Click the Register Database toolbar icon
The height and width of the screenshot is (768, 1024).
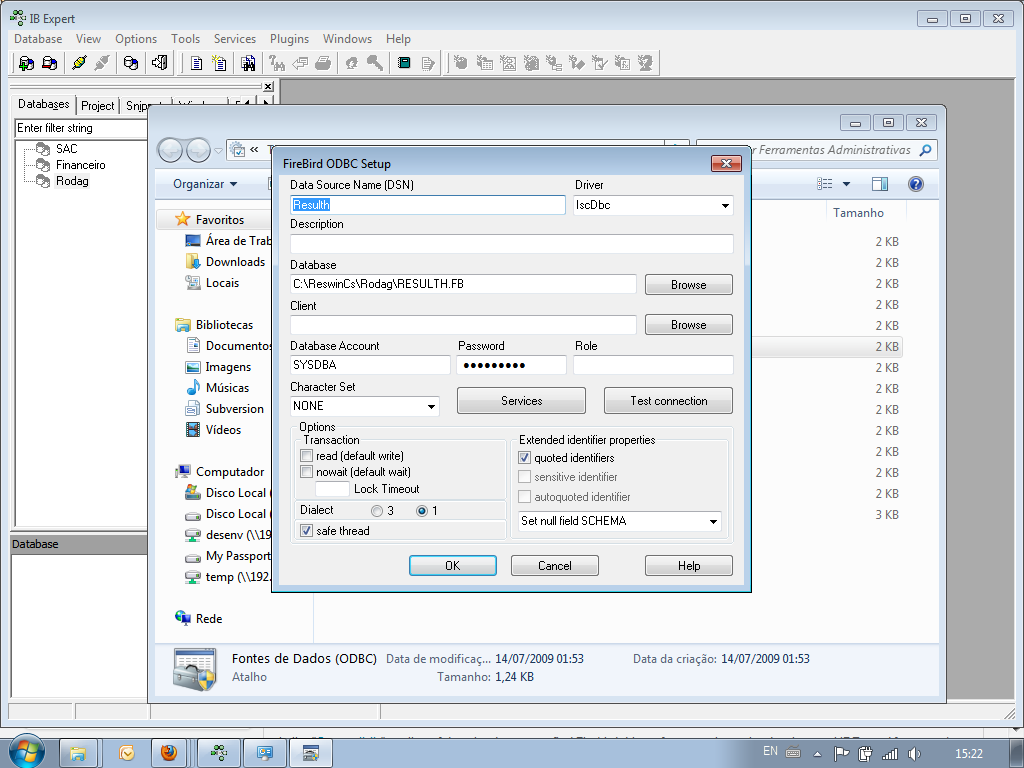26,63
